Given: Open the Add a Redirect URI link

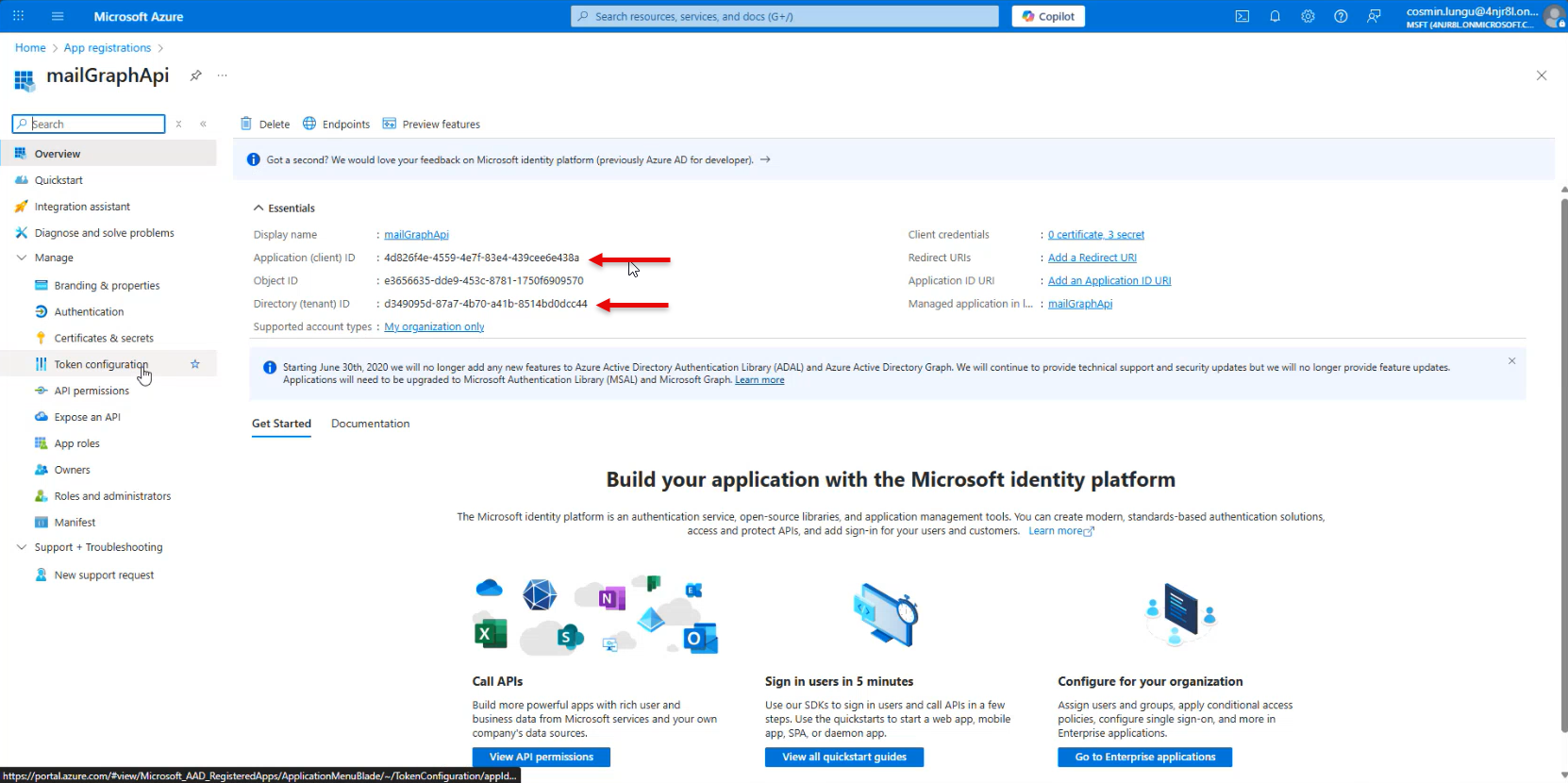Looking at the screenshot, I should [x=1092, y=258].
